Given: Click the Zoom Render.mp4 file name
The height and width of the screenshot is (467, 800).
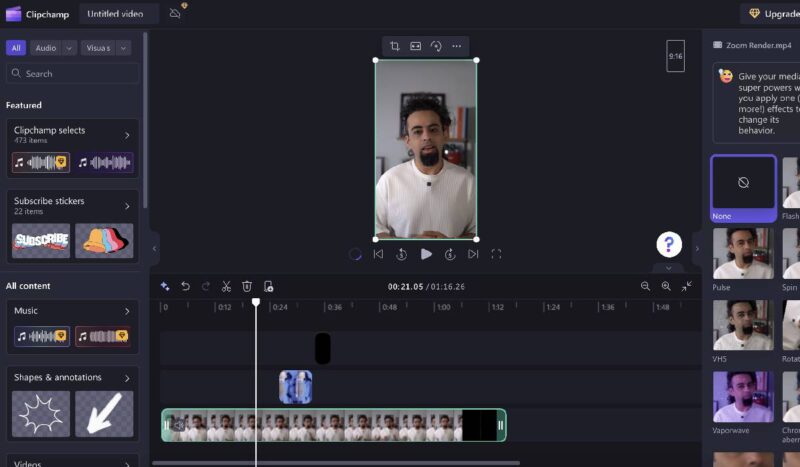Looking at the screenshot, I should tap(759, 45).
